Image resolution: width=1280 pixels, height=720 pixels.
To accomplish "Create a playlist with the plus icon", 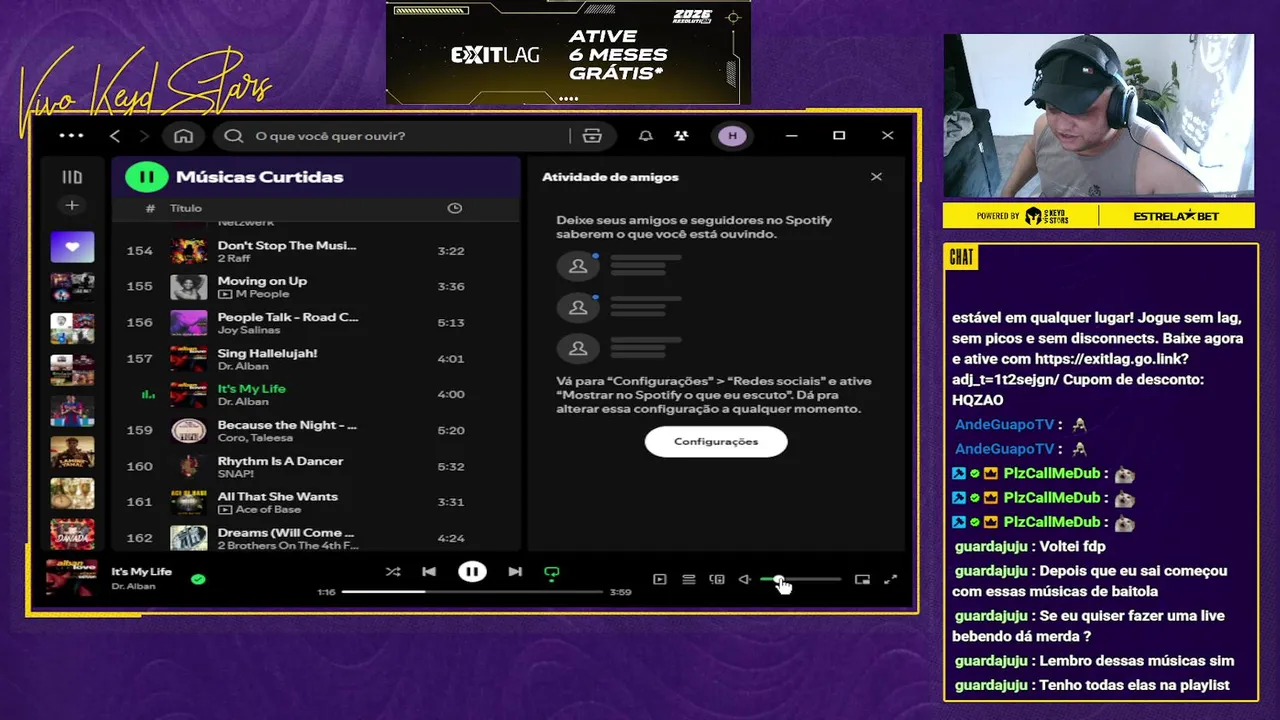I will pos(72,205).
